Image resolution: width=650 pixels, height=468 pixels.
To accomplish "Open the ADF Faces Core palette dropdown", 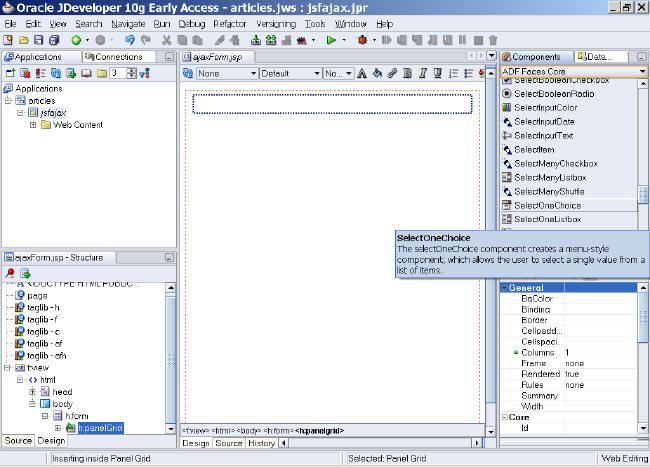I will pyautogui.click(x=642, y=73).
